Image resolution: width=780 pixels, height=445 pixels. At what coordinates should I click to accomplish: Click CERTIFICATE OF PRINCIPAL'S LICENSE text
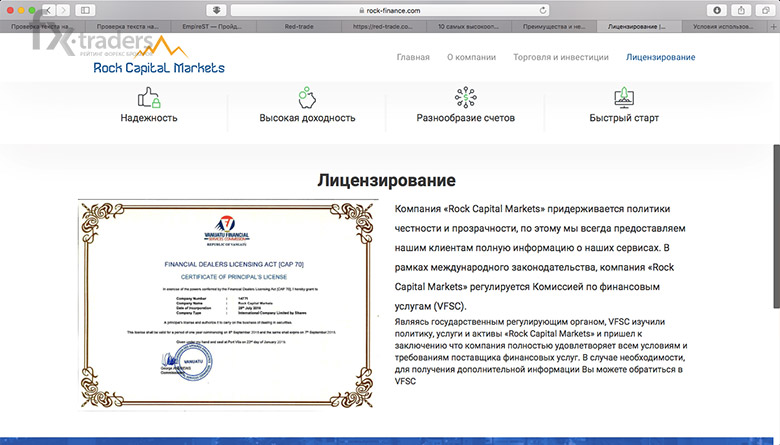click(x=234, y=277)
